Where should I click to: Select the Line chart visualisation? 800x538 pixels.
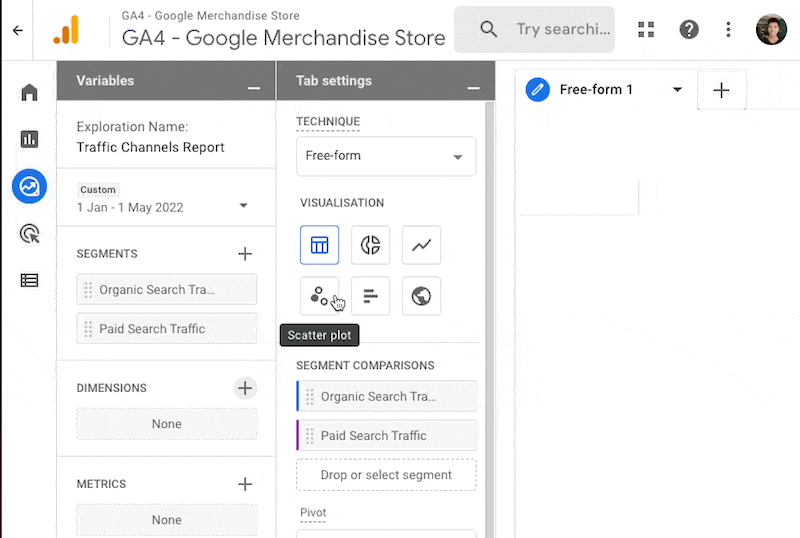click(x=421, y=245)
